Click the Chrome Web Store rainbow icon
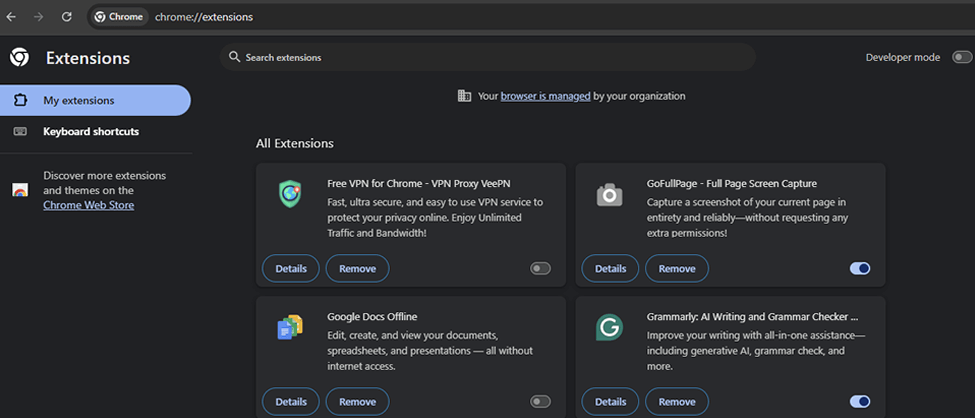 [20, 190]
